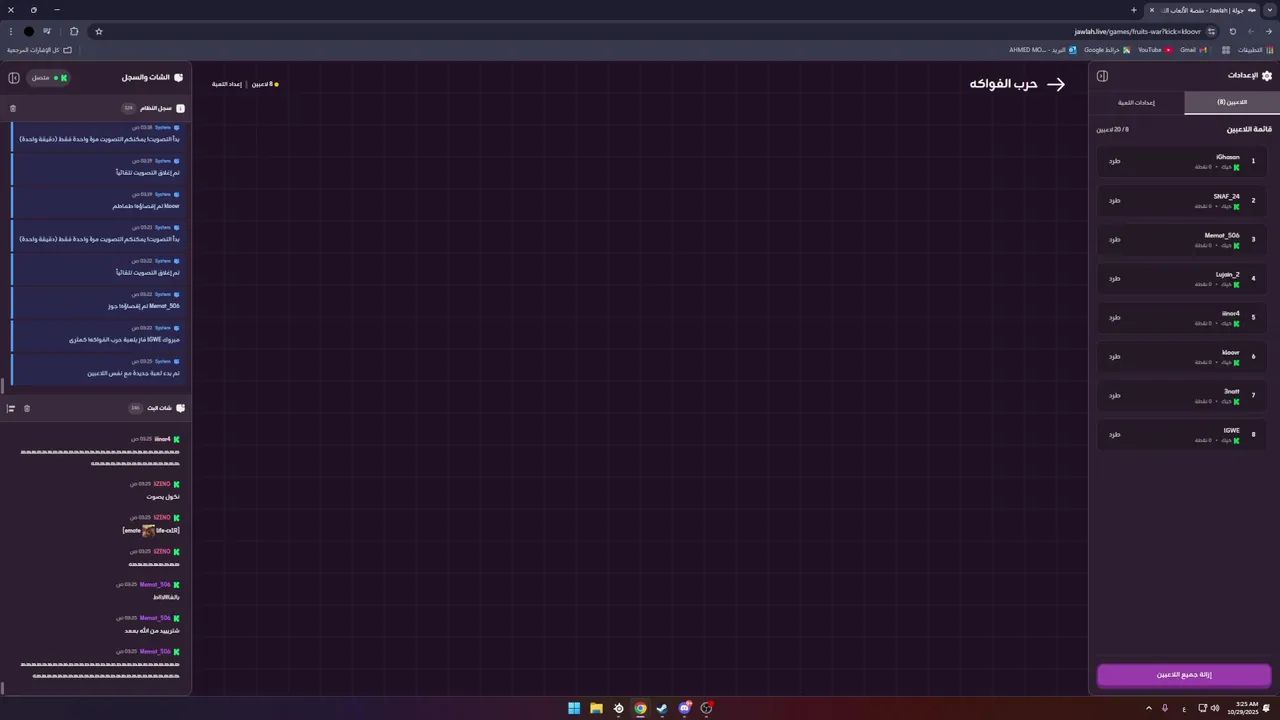Reload the page
Screen dimensions: 1280x720
[1232, 31]
